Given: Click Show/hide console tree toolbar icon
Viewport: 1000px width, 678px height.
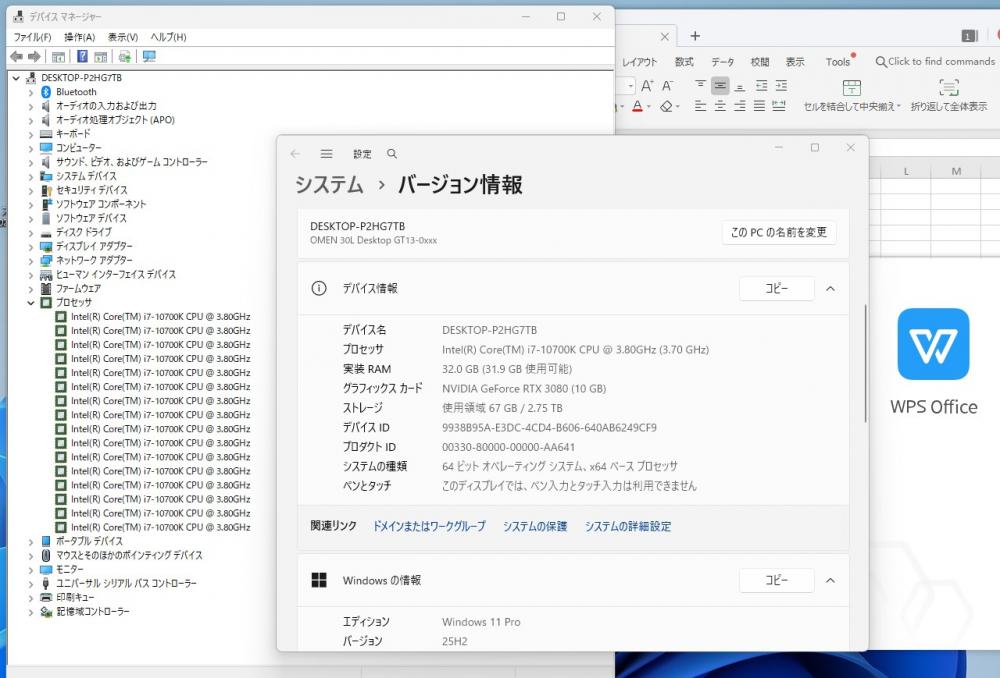Looking at the screenshot, I should 58,57.
